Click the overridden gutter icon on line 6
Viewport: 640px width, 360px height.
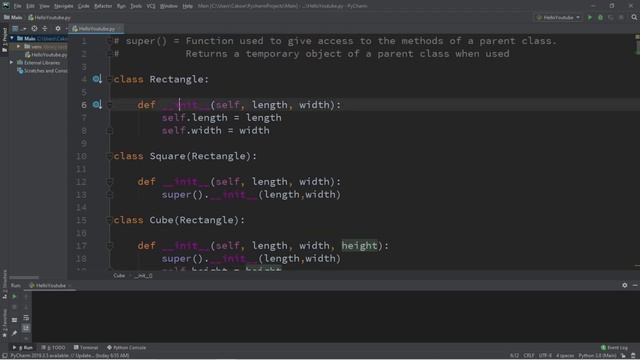[97, 105]
